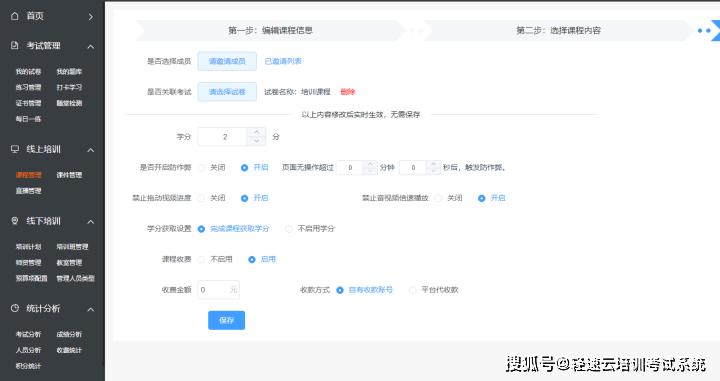Go to step 第一步：编辑课程信息
The image size is (720, 381).
270,30
